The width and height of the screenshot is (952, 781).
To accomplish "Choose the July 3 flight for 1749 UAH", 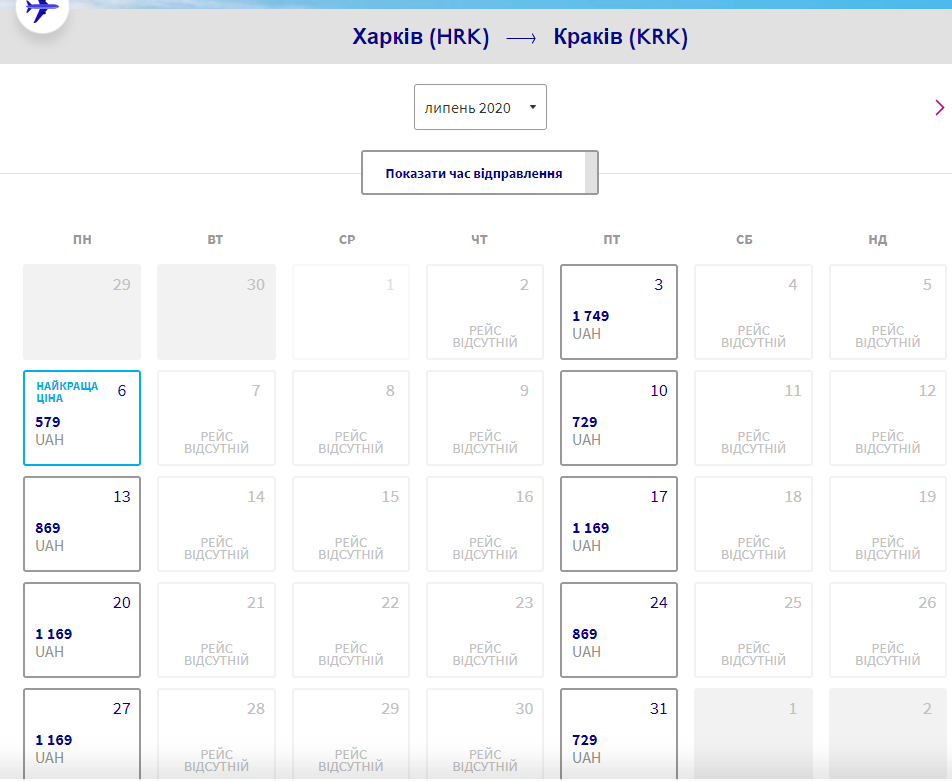I will click(x=618, y=312).
